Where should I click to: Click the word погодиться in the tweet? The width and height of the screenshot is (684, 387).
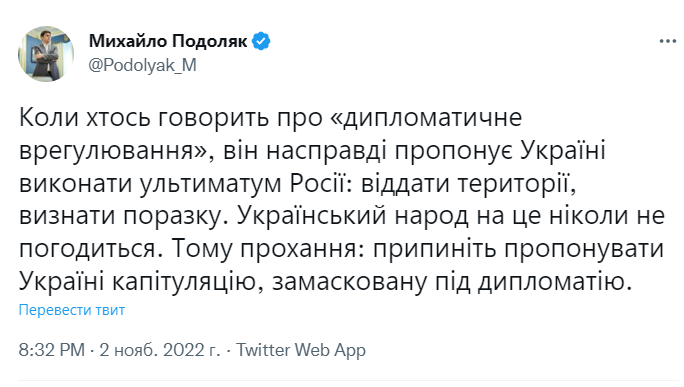(87, 250)
